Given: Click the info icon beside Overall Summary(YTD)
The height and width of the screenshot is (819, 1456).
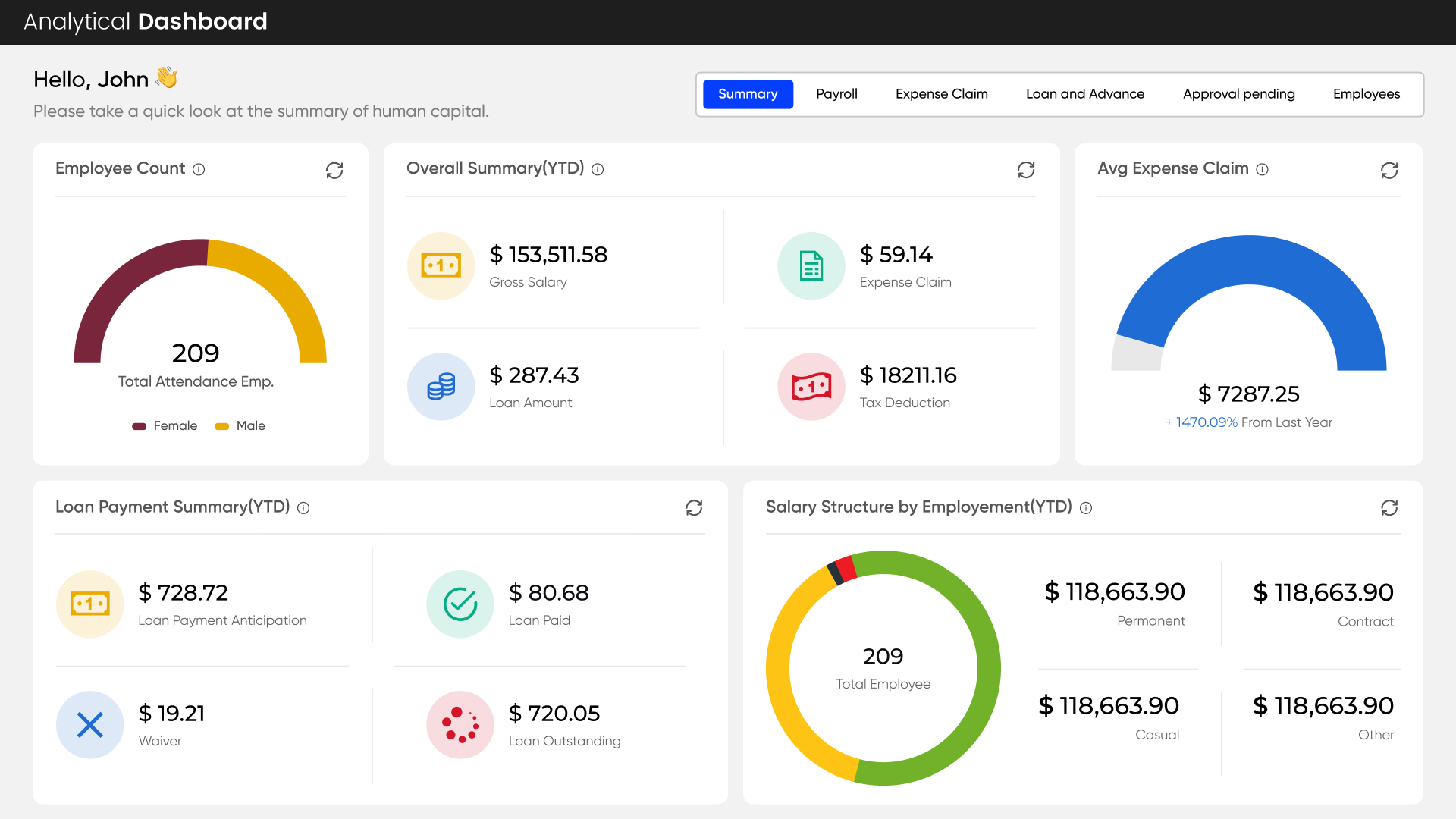Looking at the screenshot, I should coord(598,169).
